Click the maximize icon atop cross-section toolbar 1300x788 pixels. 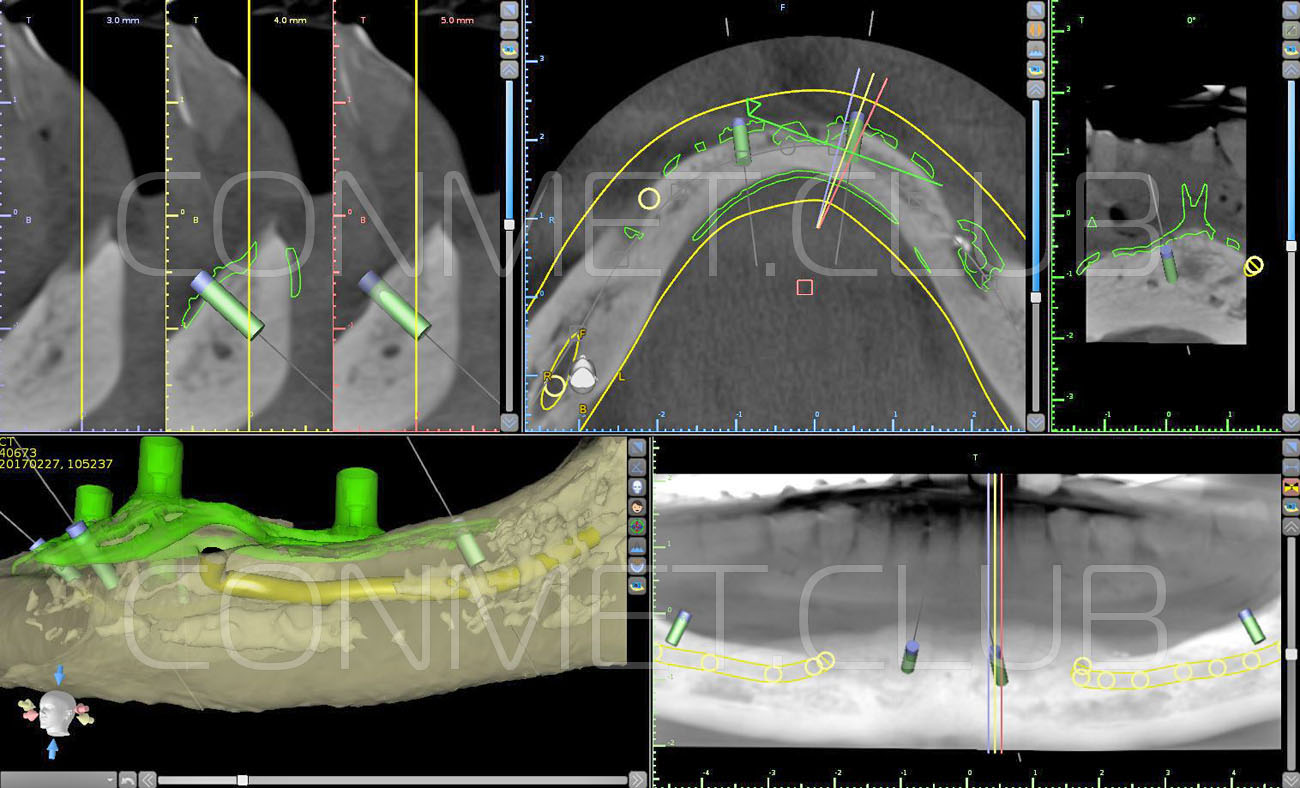[x=509, y=9]
